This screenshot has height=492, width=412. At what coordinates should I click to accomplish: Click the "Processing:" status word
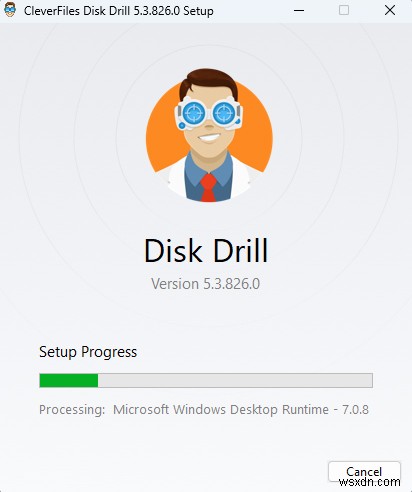tap(72, 410)
